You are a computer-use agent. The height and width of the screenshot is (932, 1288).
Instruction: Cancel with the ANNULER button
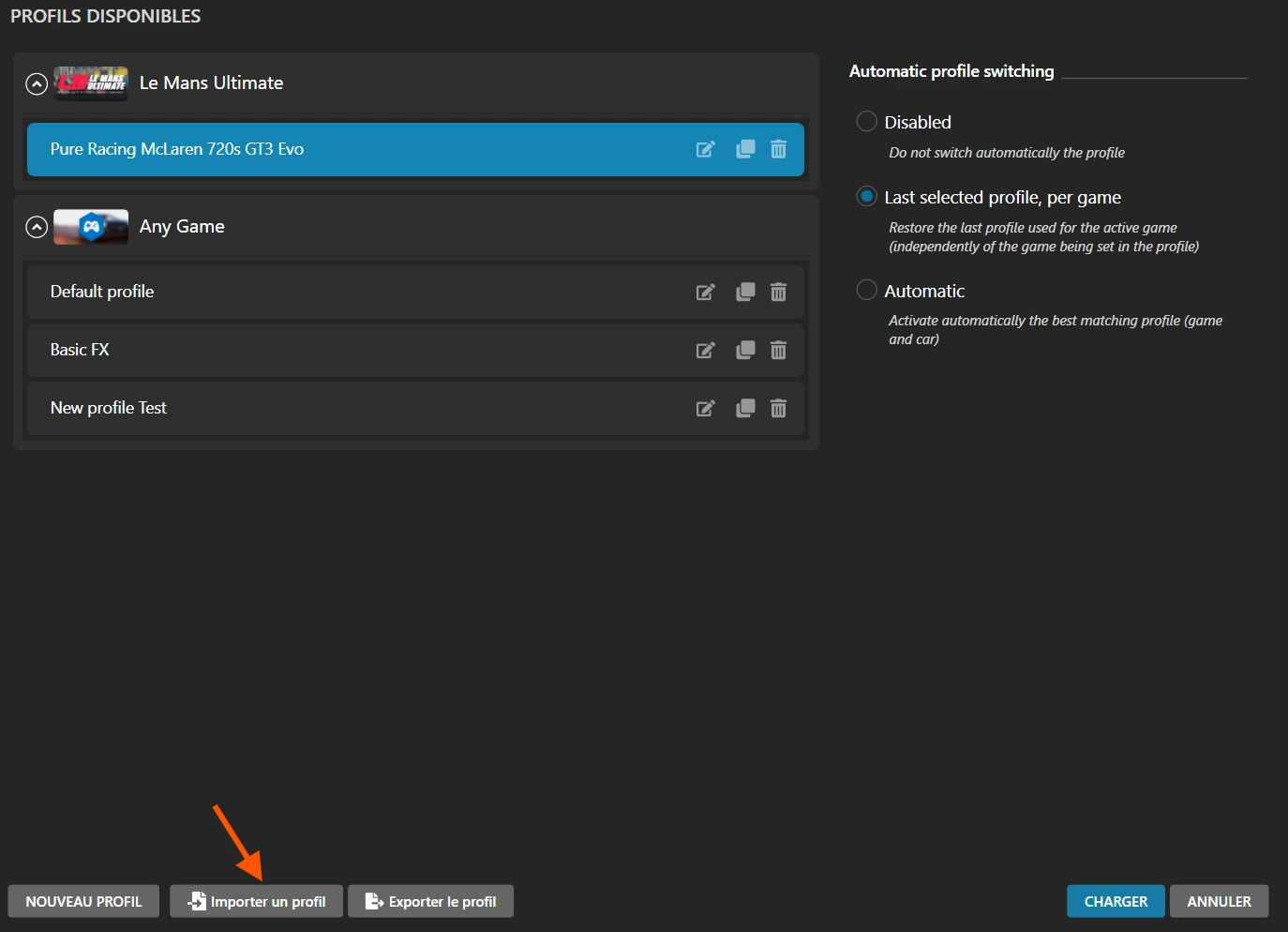[x=1219, y=902]
